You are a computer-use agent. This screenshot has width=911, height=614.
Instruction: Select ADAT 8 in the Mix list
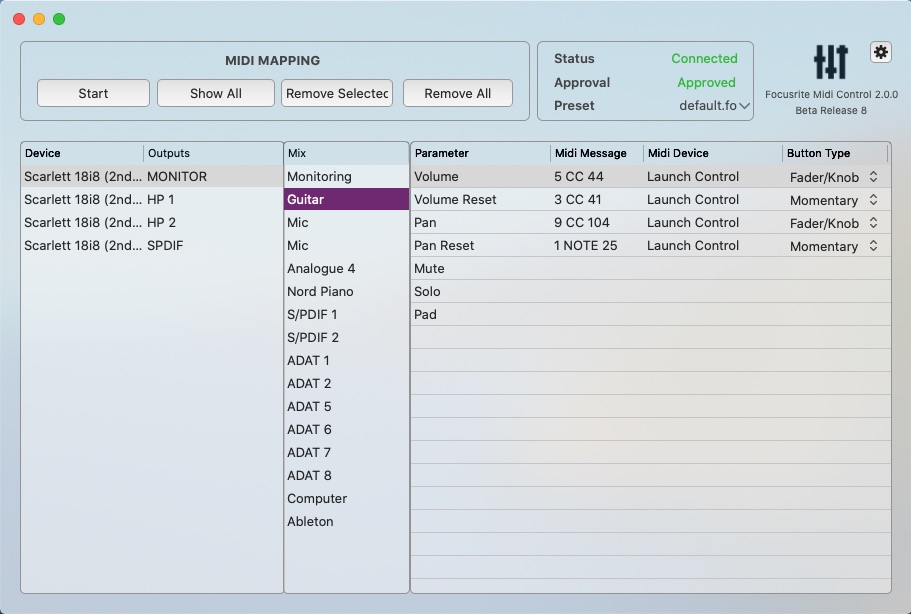[x=346, y=475]
